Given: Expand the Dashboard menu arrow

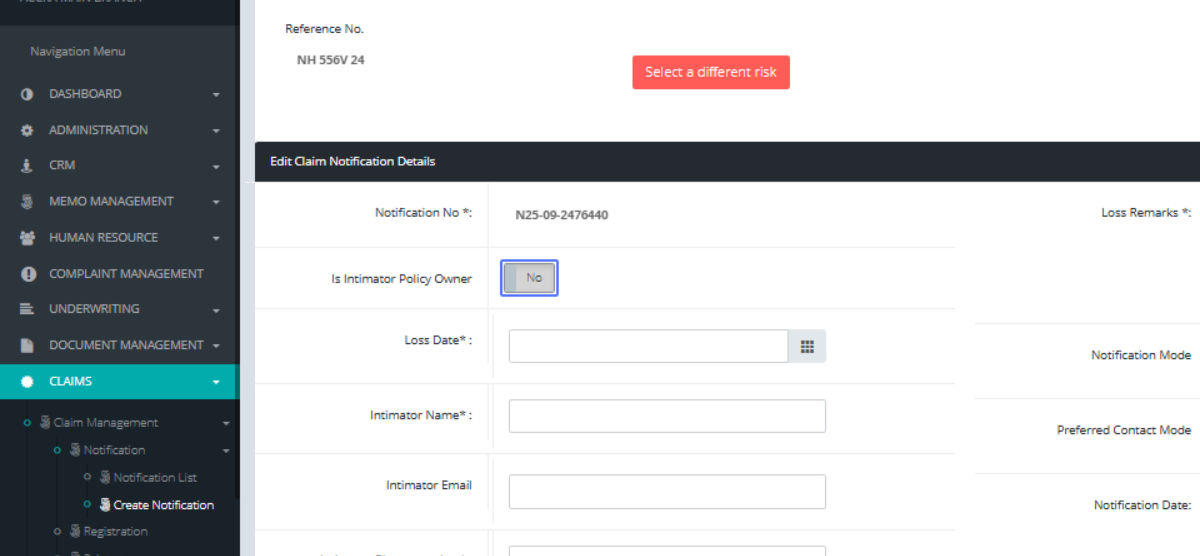Looking at the screenshot, I should (216, 95).
